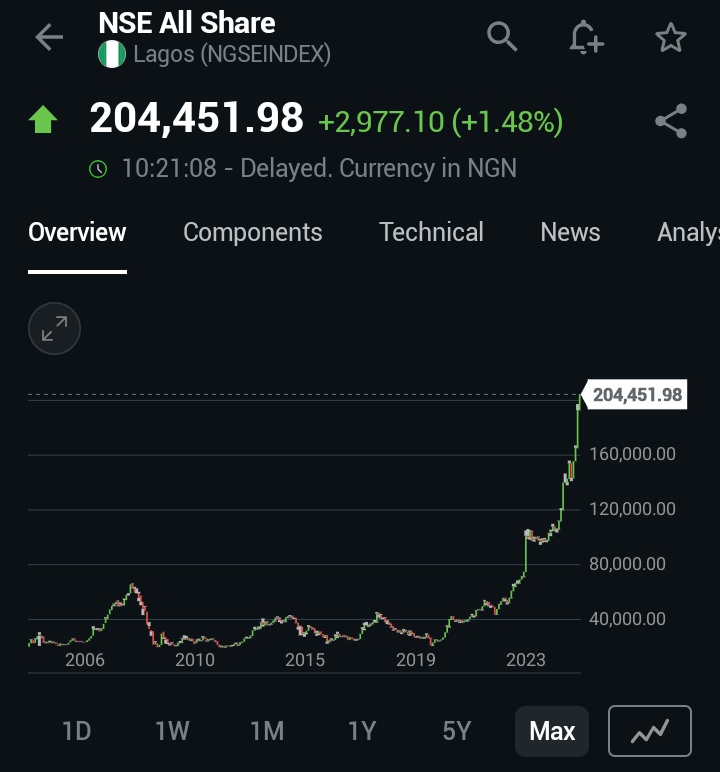Screen dimensions: 720x772
Task: Switch the chart type with the line icon
Action: [x=650, y=731]
